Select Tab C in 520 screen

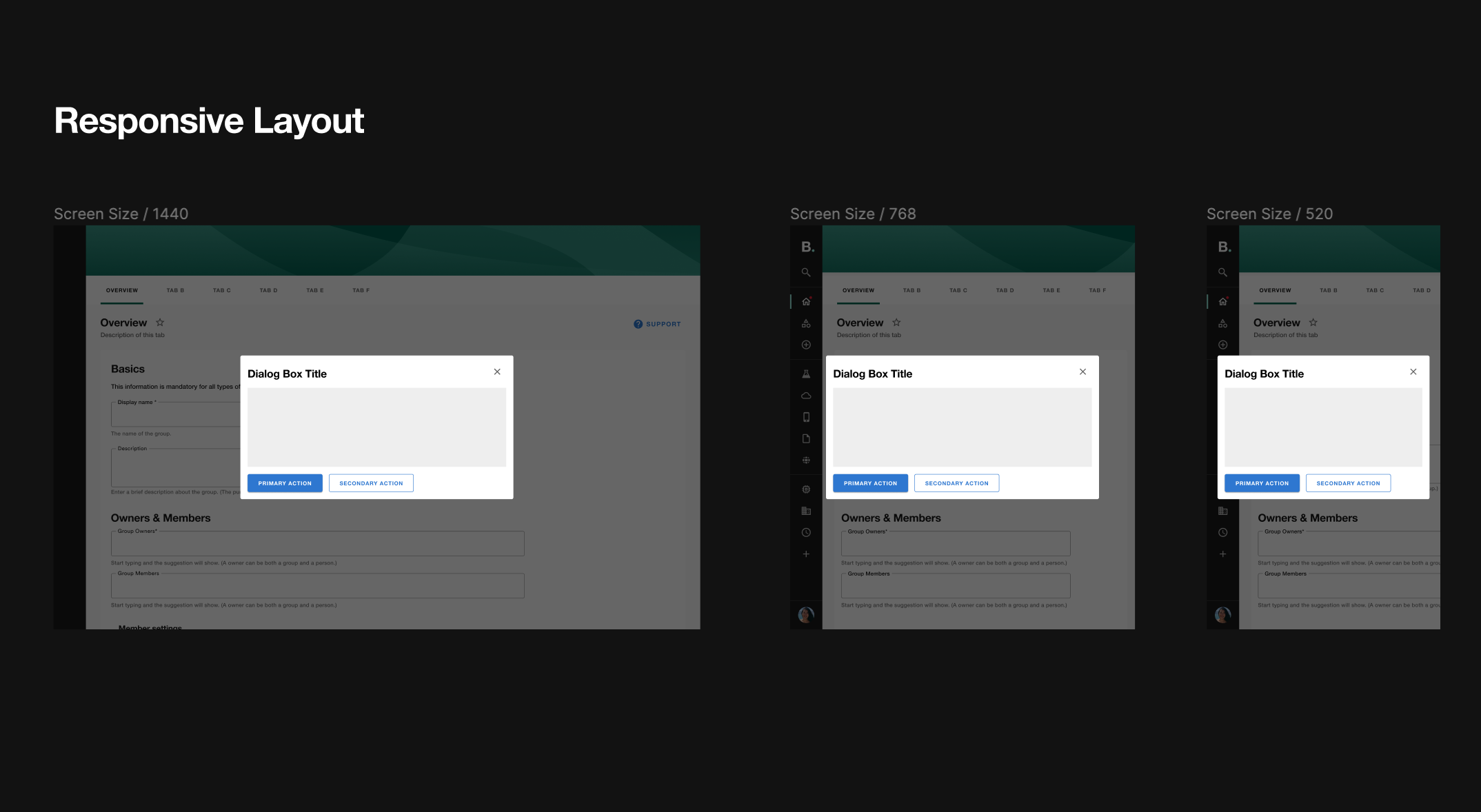1375,290
